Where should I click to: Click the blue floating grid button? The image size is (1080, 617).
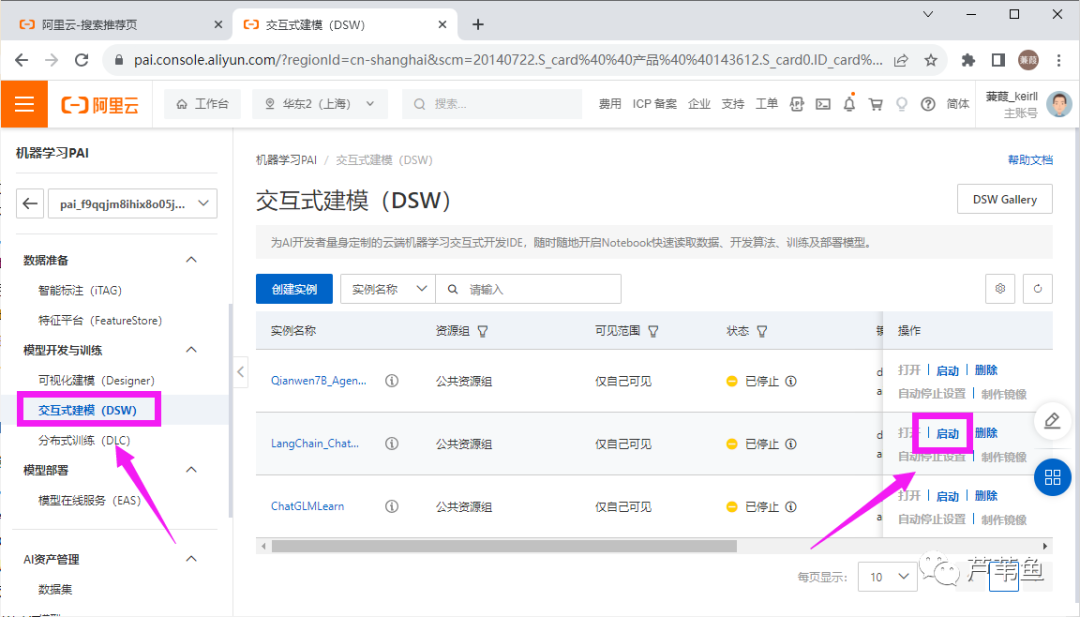pos(1052,477)
